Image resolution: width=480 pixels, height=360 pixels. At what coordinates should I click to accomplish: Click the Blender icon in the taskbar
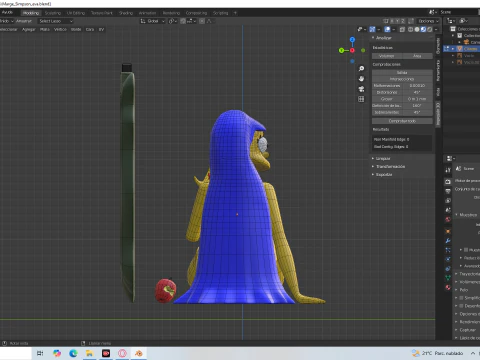tap(139, 353)
